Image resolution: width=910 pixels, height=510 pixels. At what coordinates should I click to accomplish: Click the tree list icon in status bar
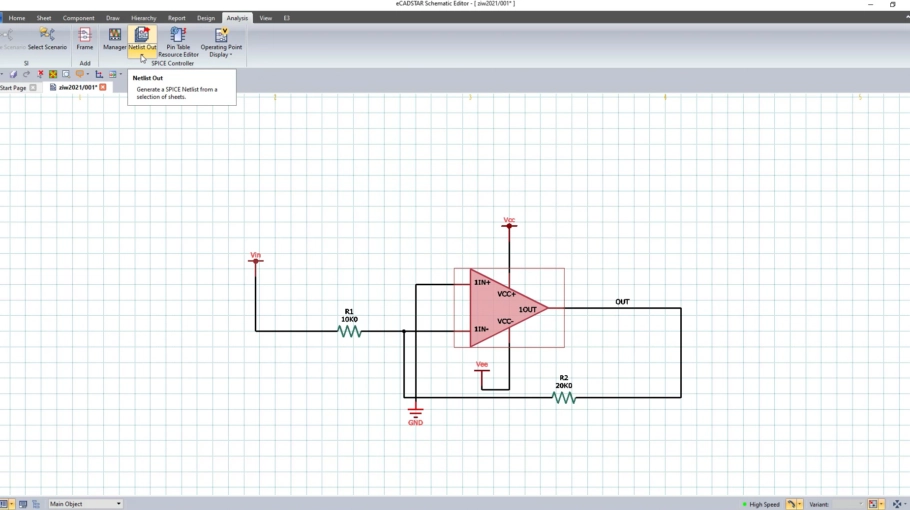(36, 504)
